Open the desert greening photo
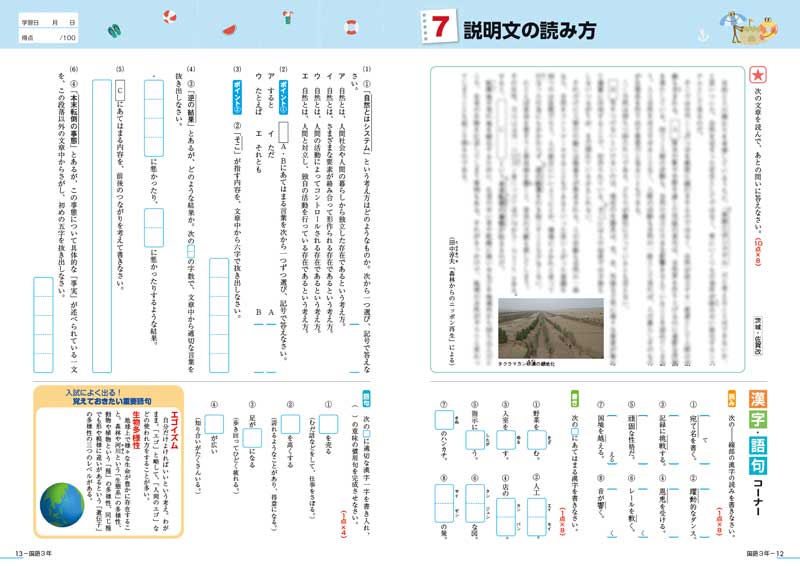Image resolution: width=800 pixels, height=566 pixels. pos(551,329)
